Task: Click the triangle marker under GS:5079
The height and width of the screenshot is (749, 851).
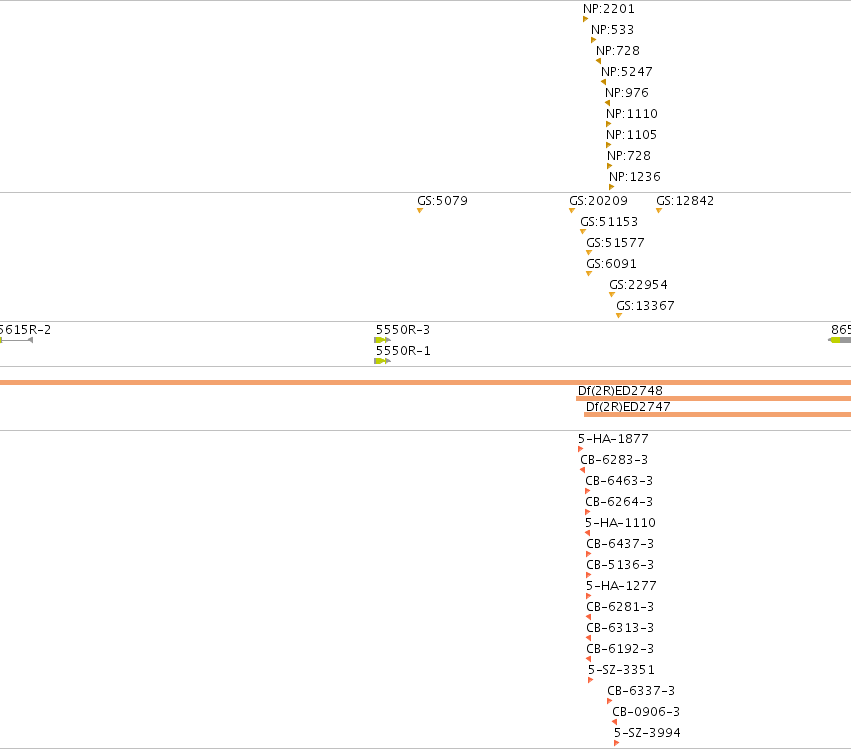Action: coord(420,211)
